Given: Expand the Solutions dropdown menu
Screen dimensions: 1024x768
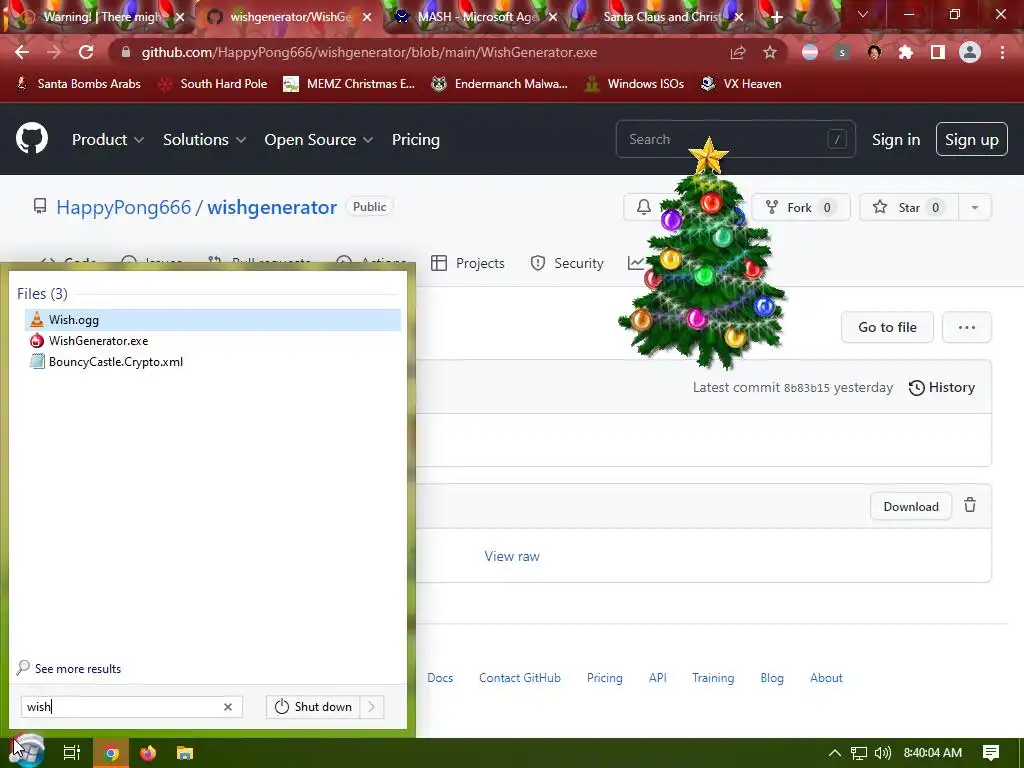Looking at the screenshot, I should pos(204,139).
